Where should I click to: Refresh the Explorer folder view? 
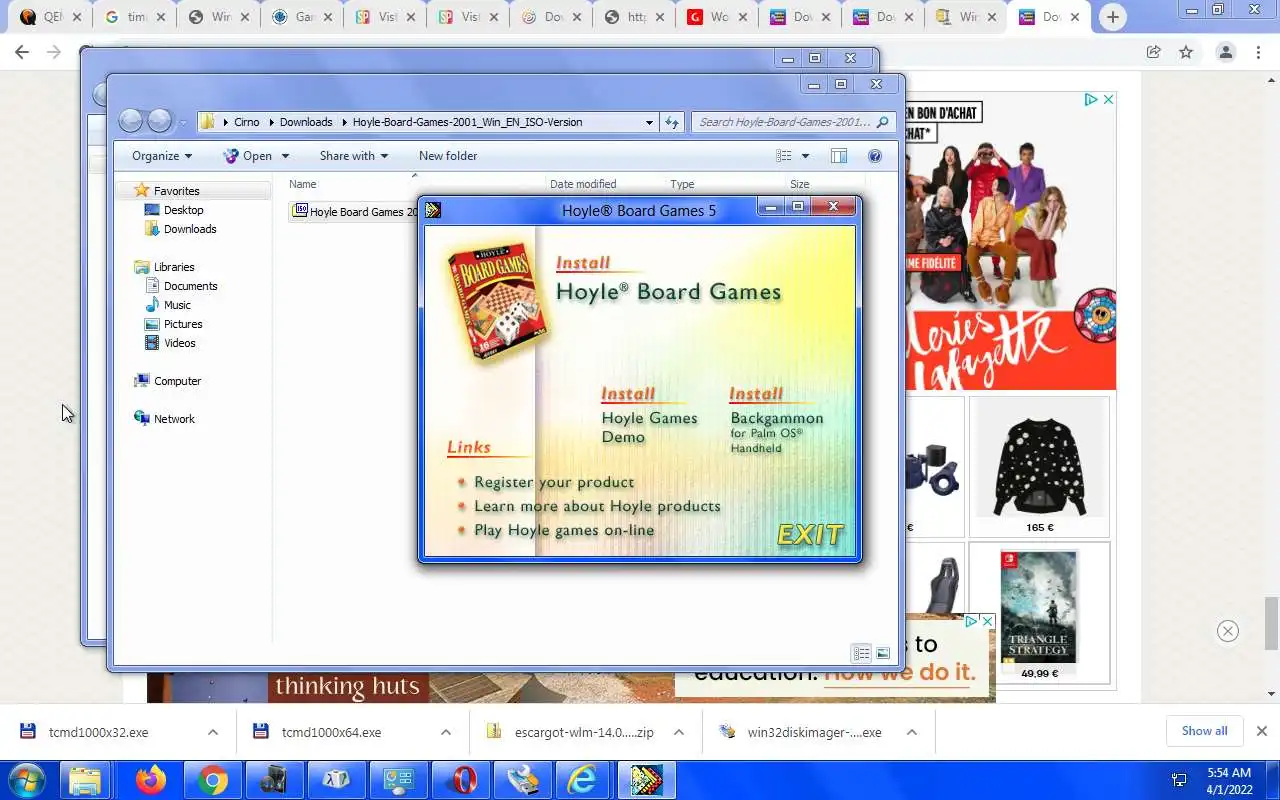coord(672,122)
